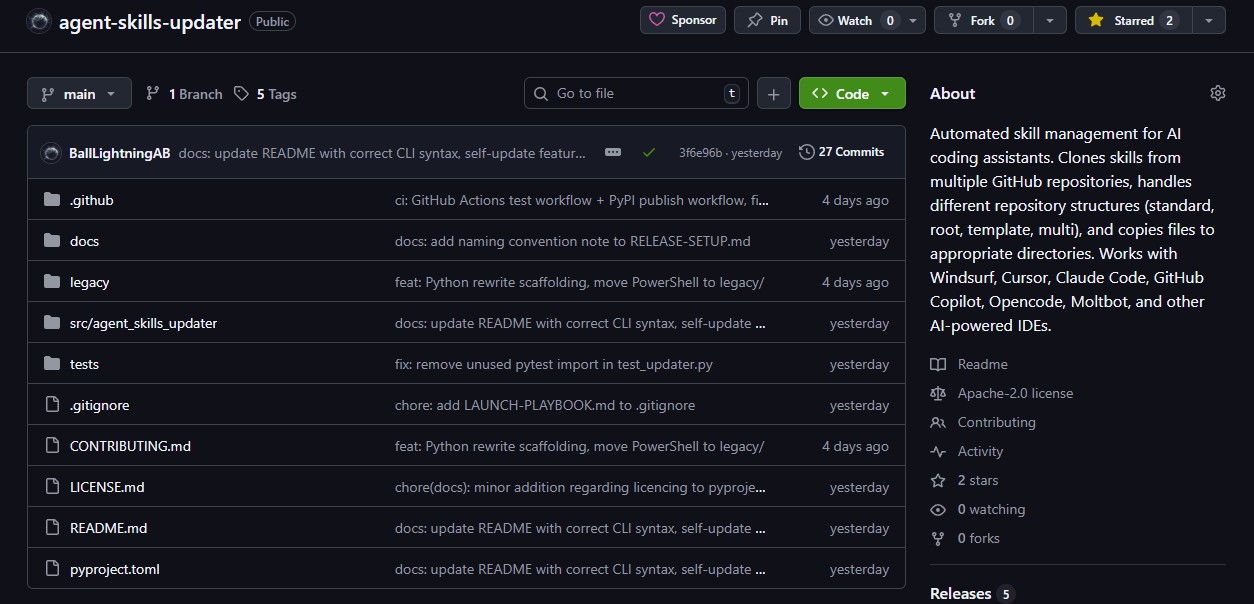Viewport: 1254px width, 604px height.
Task: Click the green checkmark next to the commit
Action: [649, 153]
